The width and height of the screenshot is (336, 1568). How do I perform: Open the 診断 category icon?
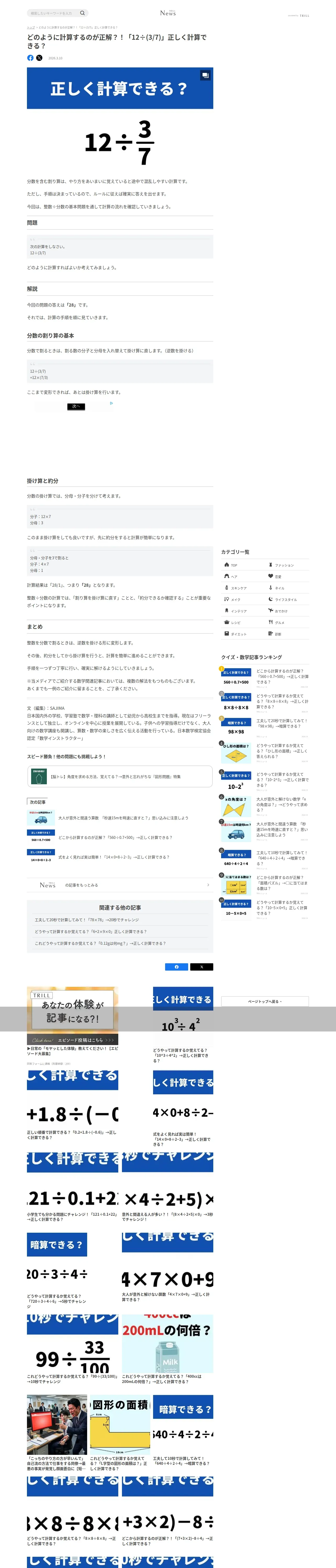271,634
